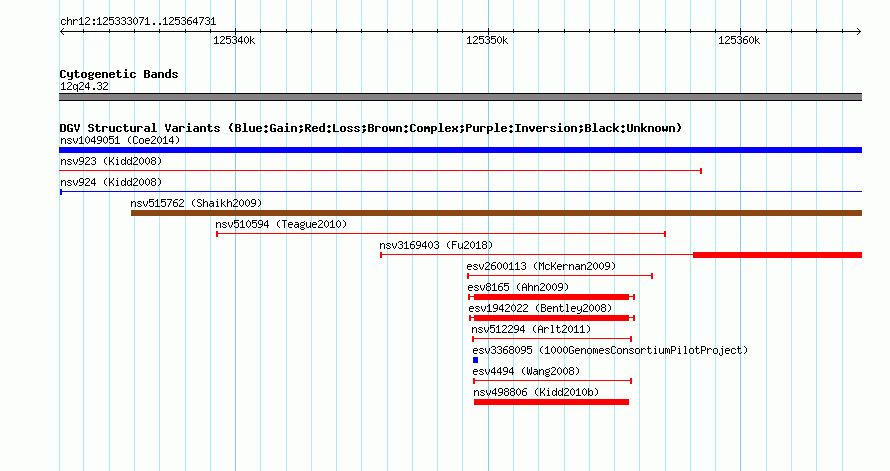Click the thin blue nsv924 gain line
Viewport: 890px width, 471px height.
pos(460,192)
